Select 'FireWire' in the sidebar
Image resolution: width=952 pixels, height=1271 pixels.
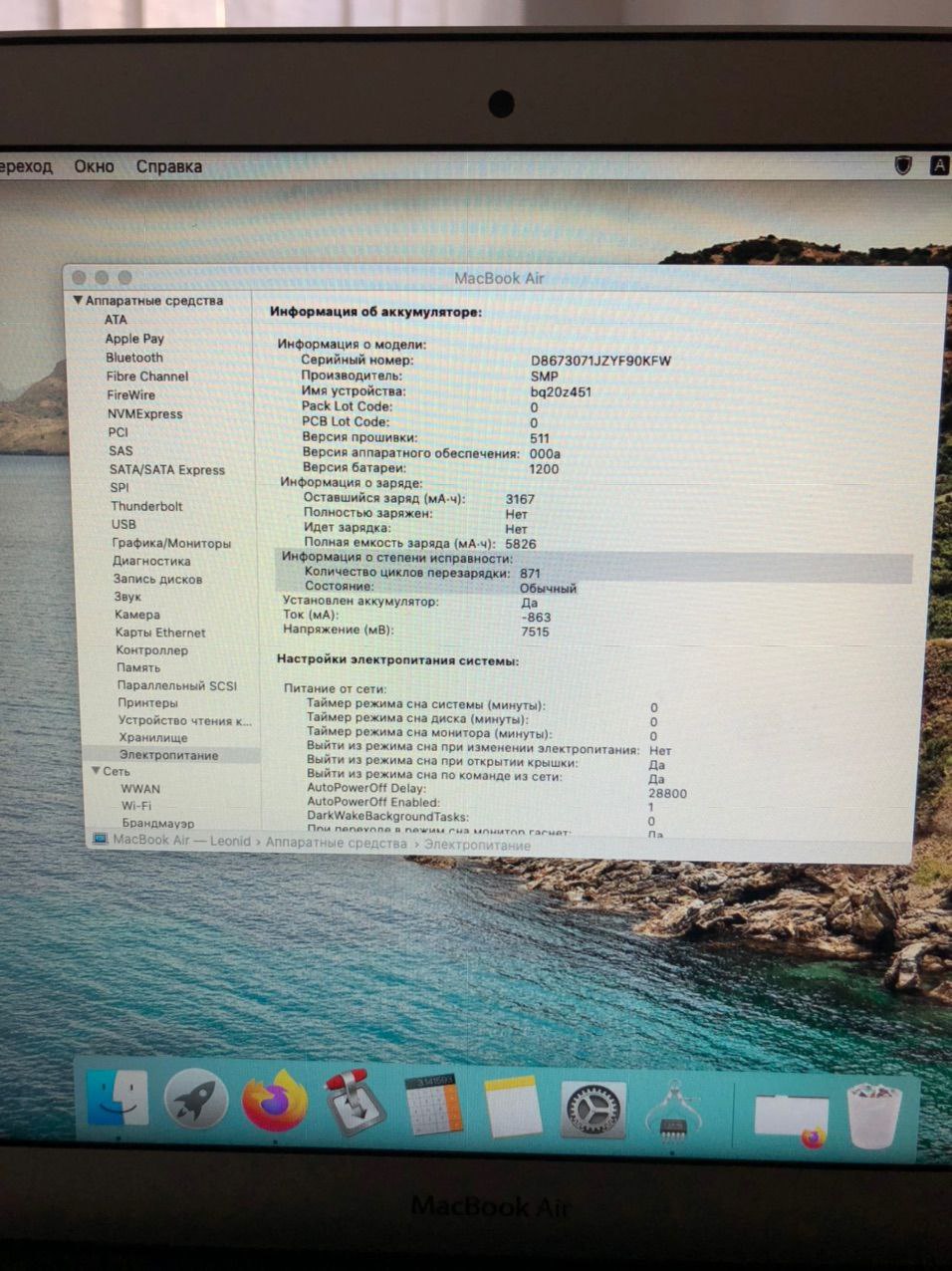point(130,395)
